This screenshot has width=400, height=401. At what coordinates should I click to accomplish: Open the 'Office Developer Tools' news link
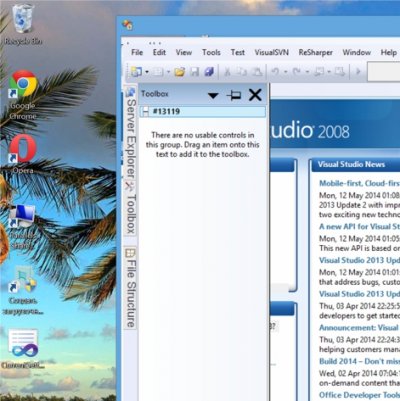359,395
